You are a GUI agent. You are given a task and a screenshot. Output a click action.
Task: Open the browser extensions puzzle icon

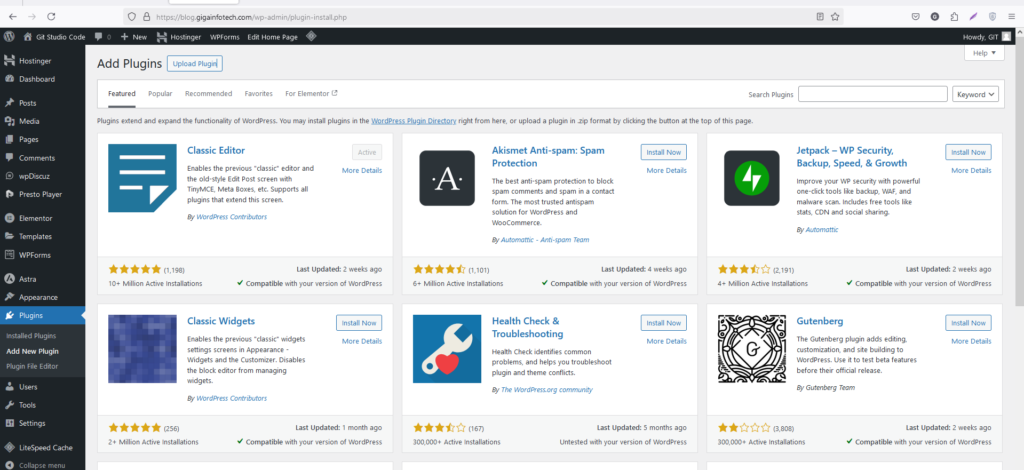tap(954, 17)
